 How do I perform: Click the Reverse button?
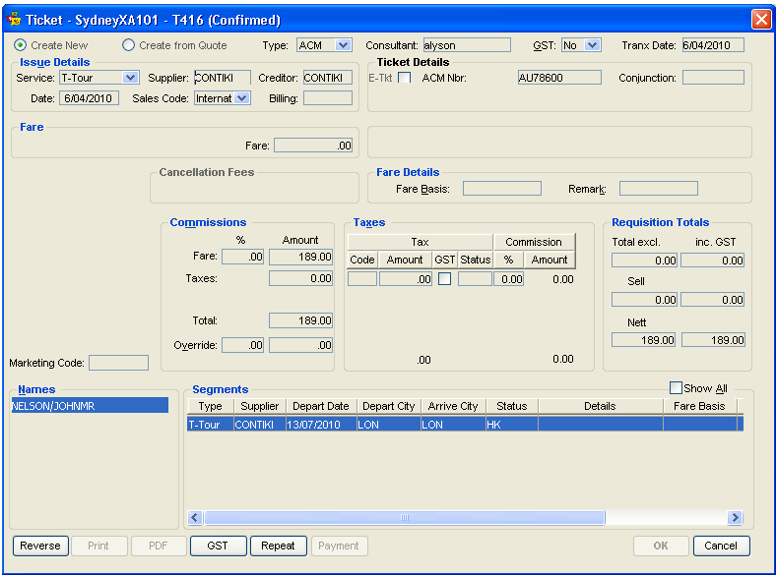pyautogui.click(x=40, y=546)
